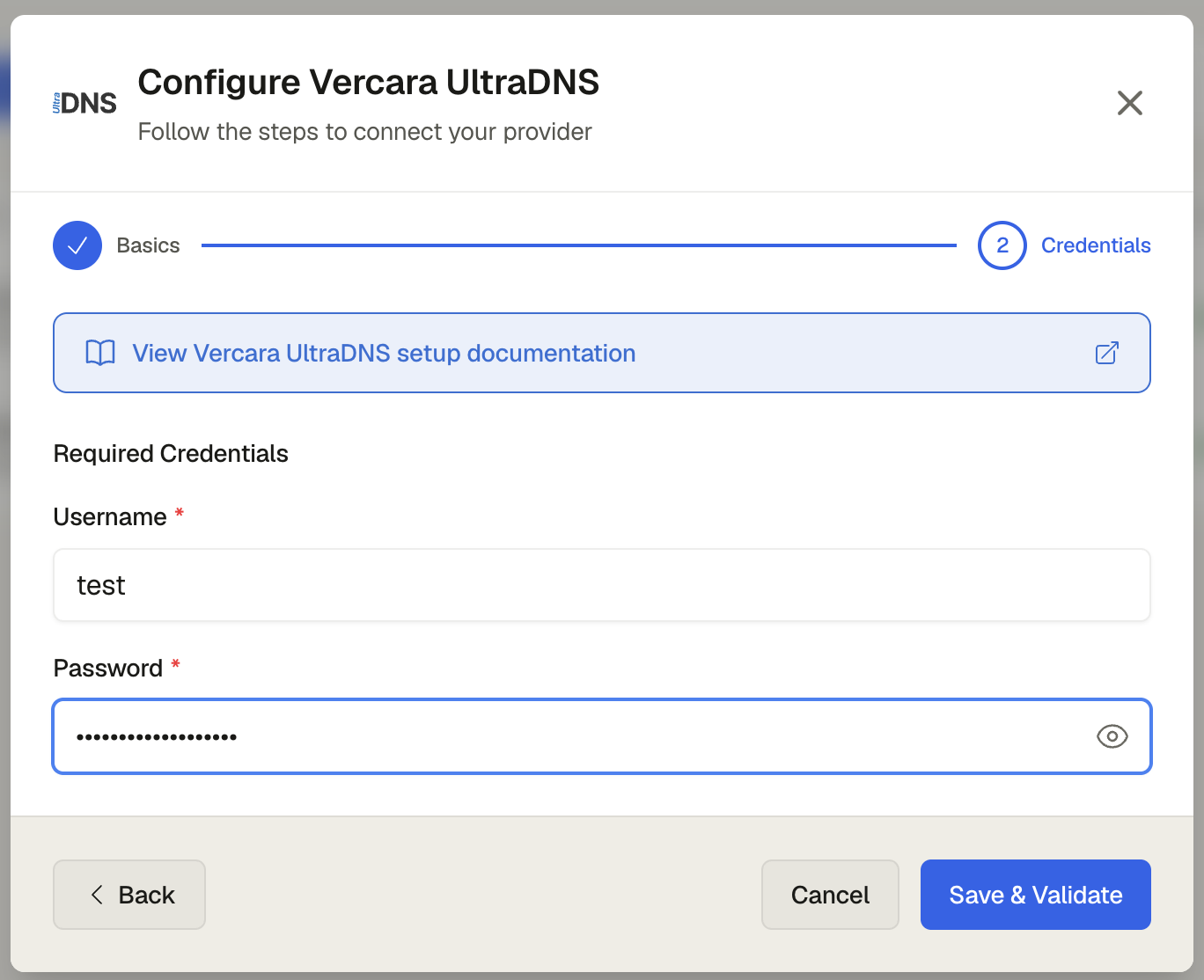Click the book icon in documentation banner
The width and height of the screenshot is (1204, 980).
click(x=100, y=353)
